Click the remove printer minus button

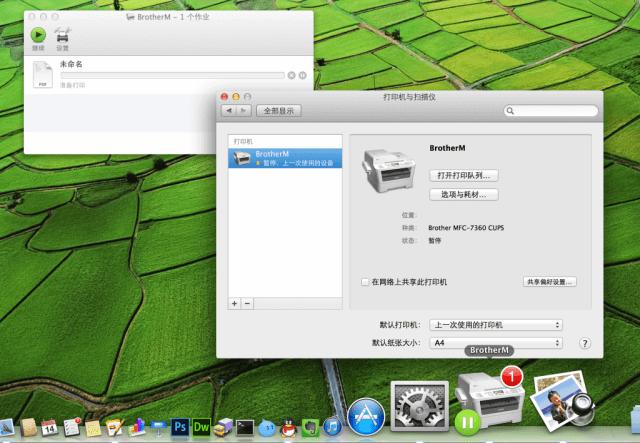(247, 302)
